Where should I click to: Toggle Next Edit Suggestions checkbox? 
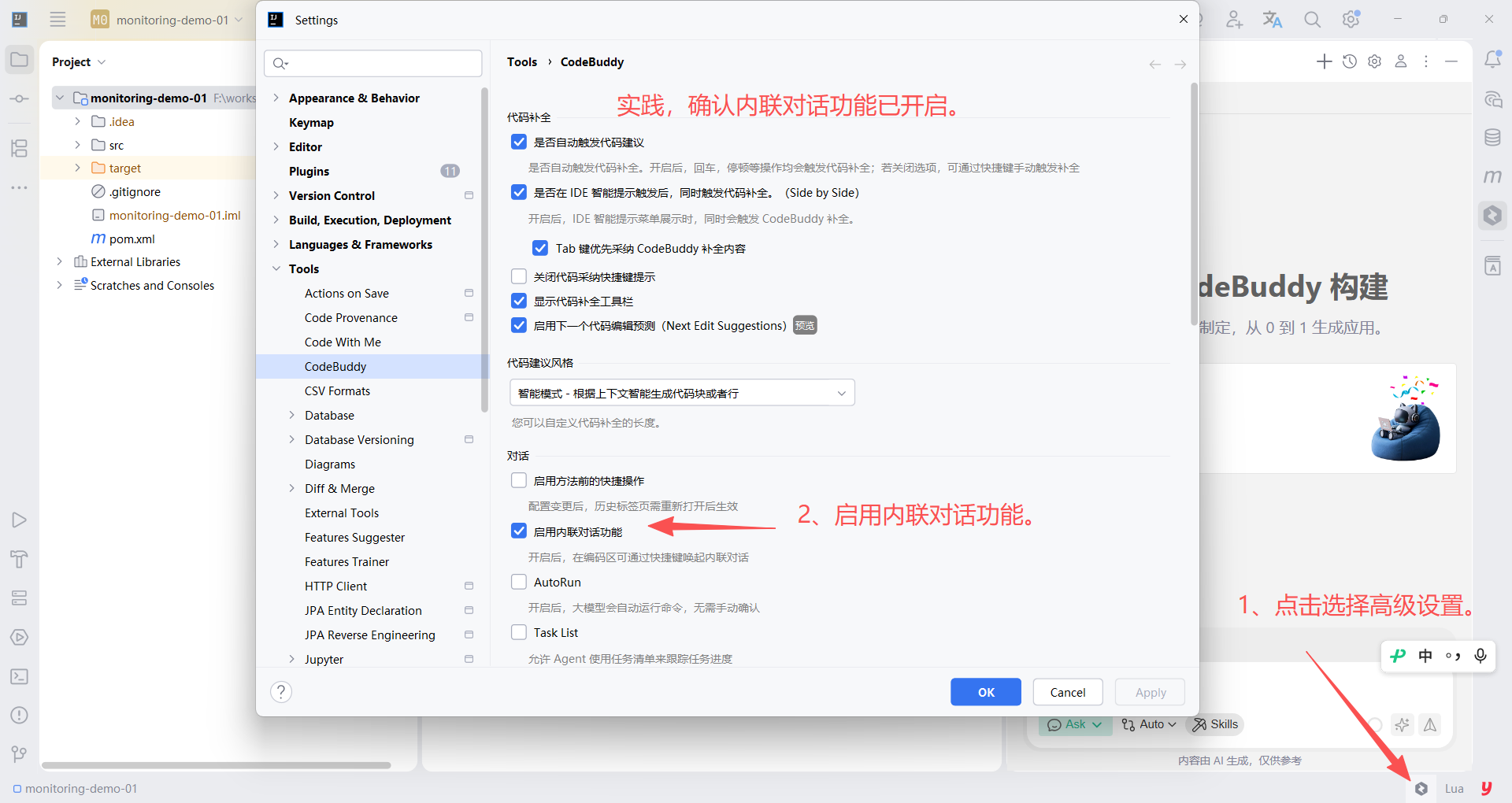click(519, 325)
